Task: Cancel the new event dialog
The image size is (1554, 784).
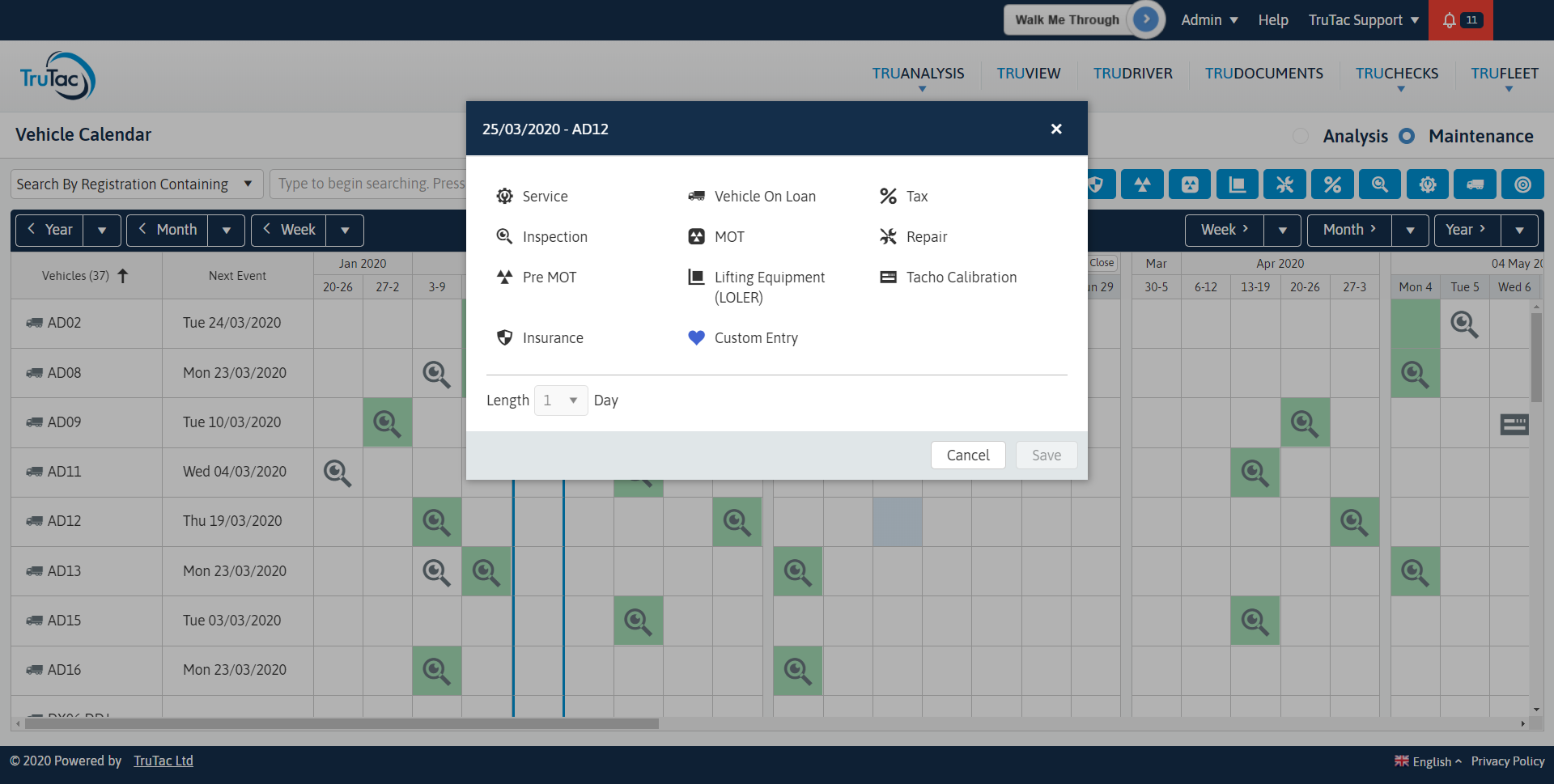Action: (x=968, y=455)
